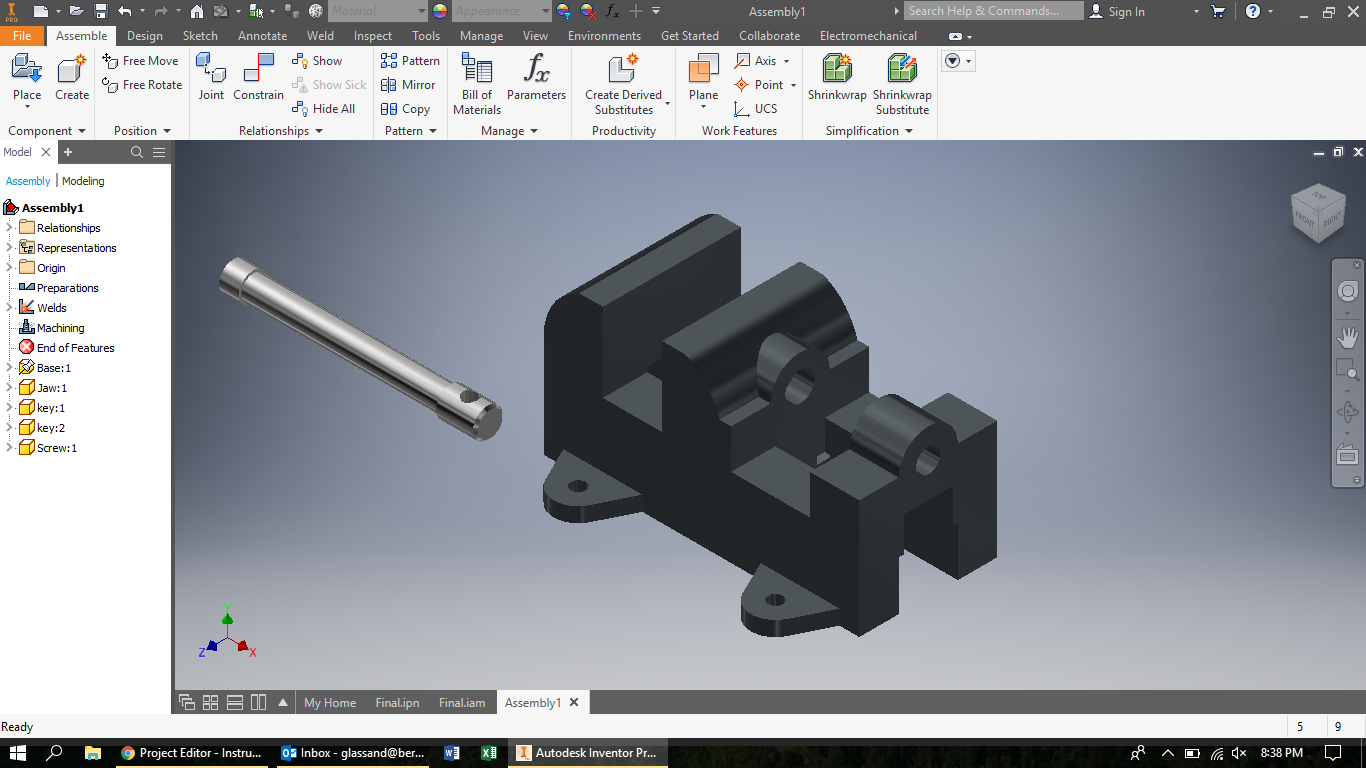Select the work Plane tool
Viewport: 1366px width, 768px height.
coord(704,78)
